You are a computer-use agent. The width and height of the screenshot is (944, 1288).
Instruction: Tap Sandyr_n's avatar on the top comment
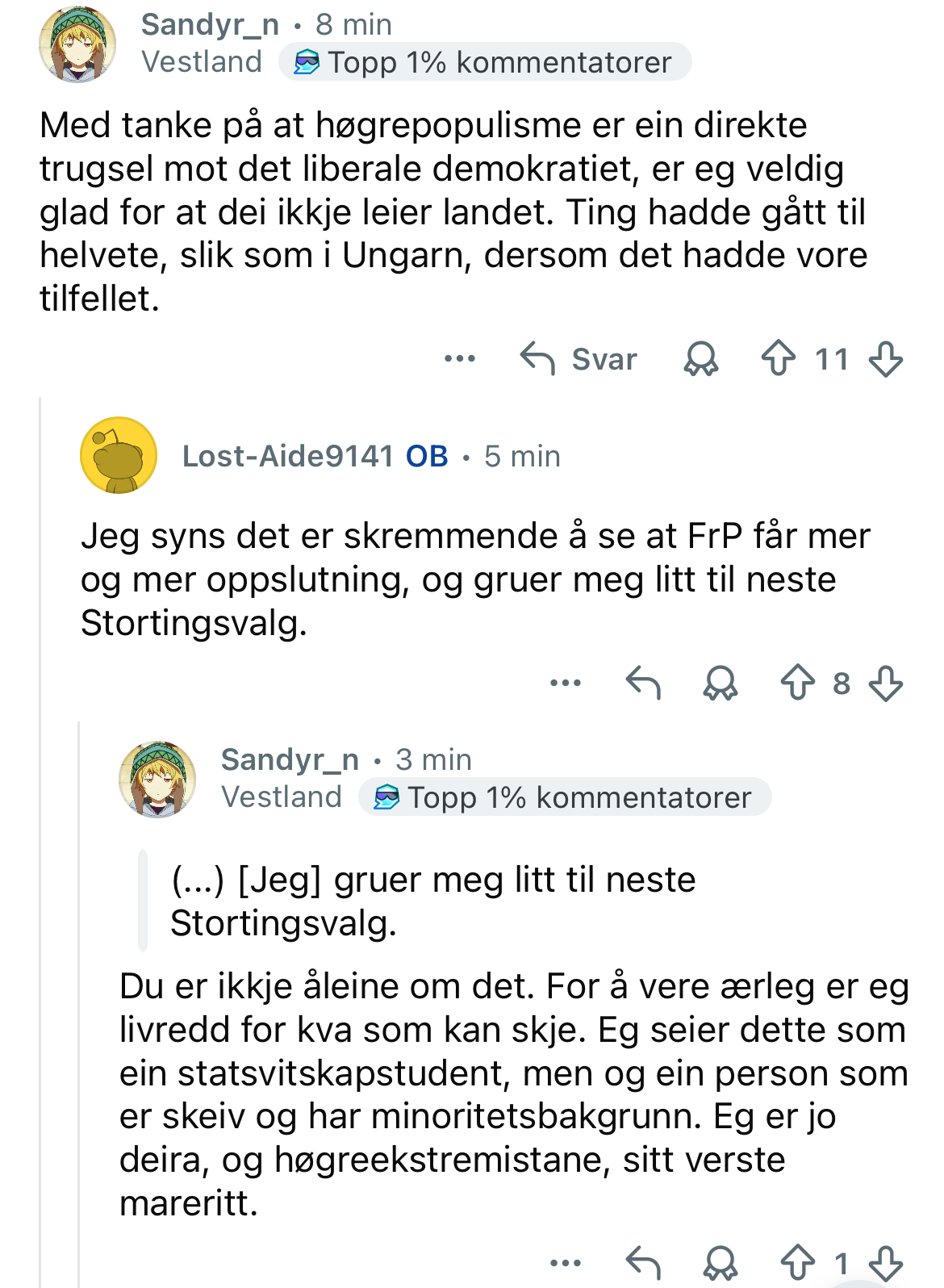(x=77, y=44)
